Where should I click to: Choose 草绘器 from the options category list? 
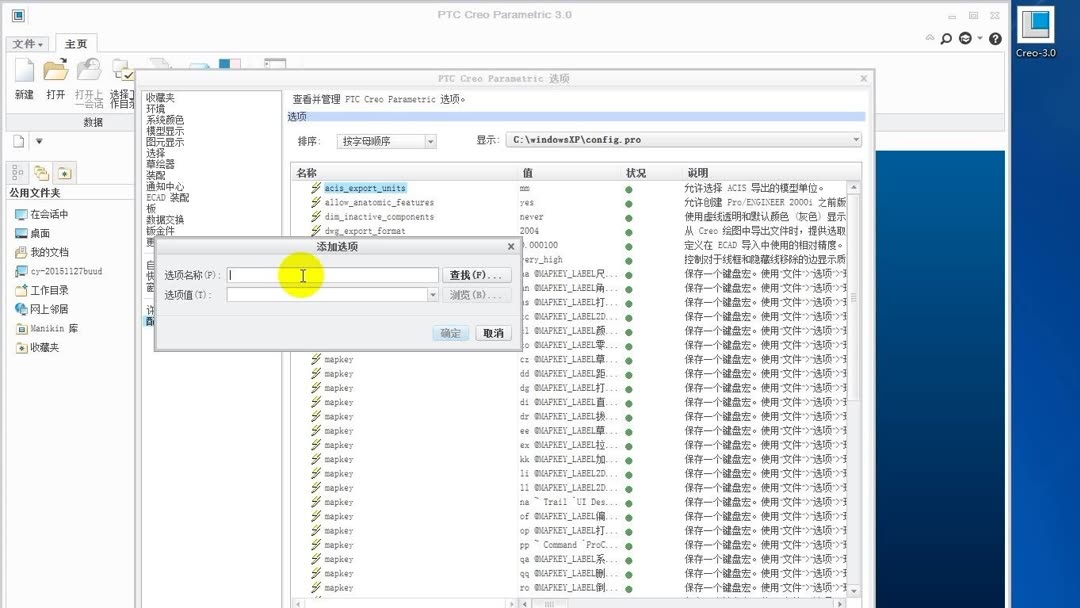click(x=169, y=163)
